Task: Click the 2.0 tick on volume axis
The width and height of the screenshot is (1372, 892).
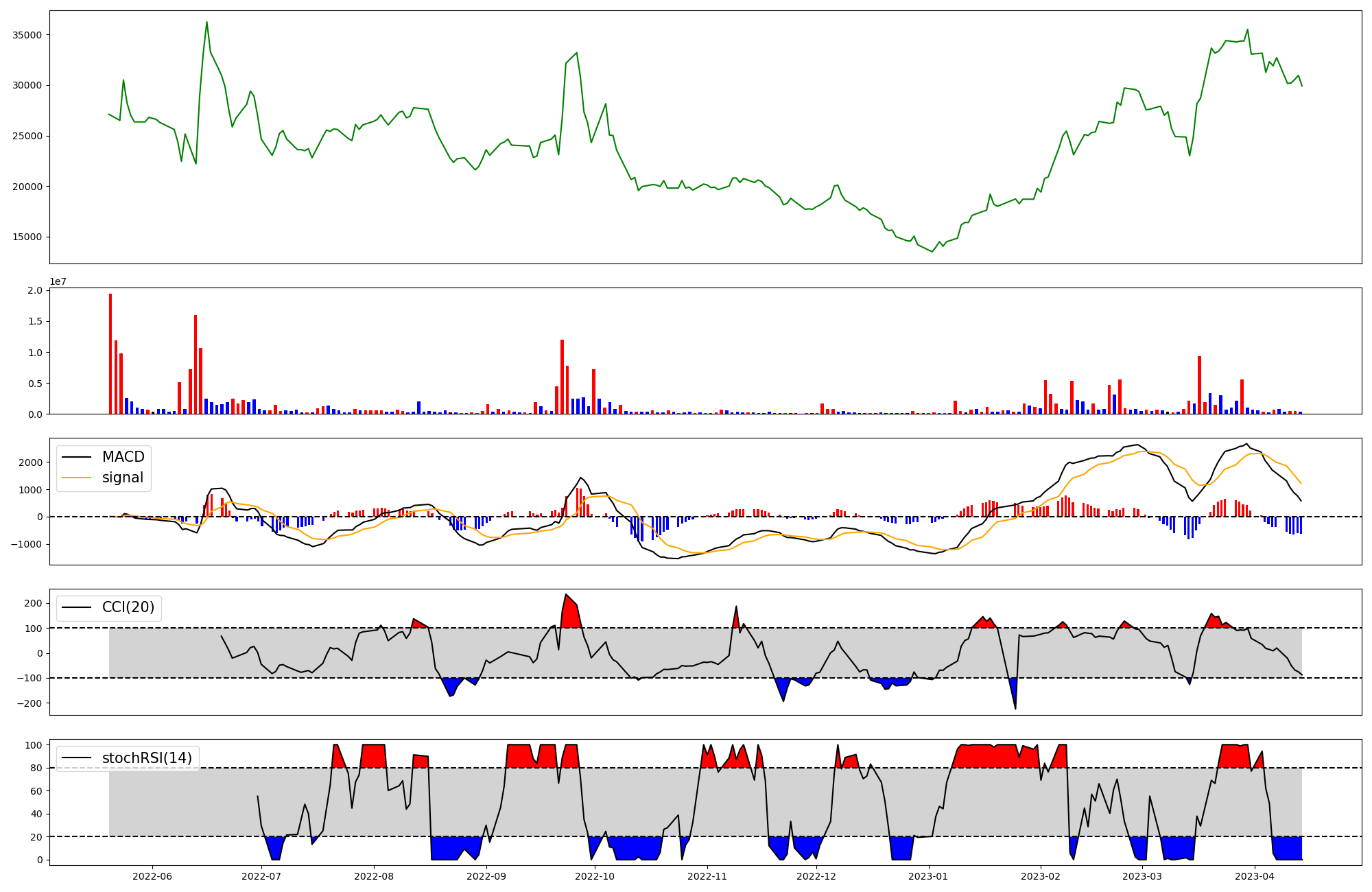Action: point(35,291)
